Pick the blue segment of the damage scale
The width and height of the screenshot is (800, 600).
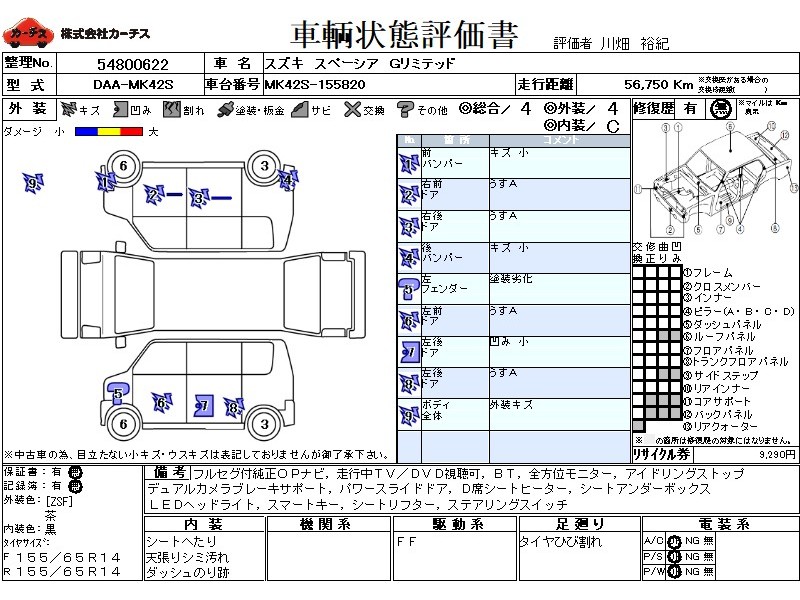[x=86, y=132]
